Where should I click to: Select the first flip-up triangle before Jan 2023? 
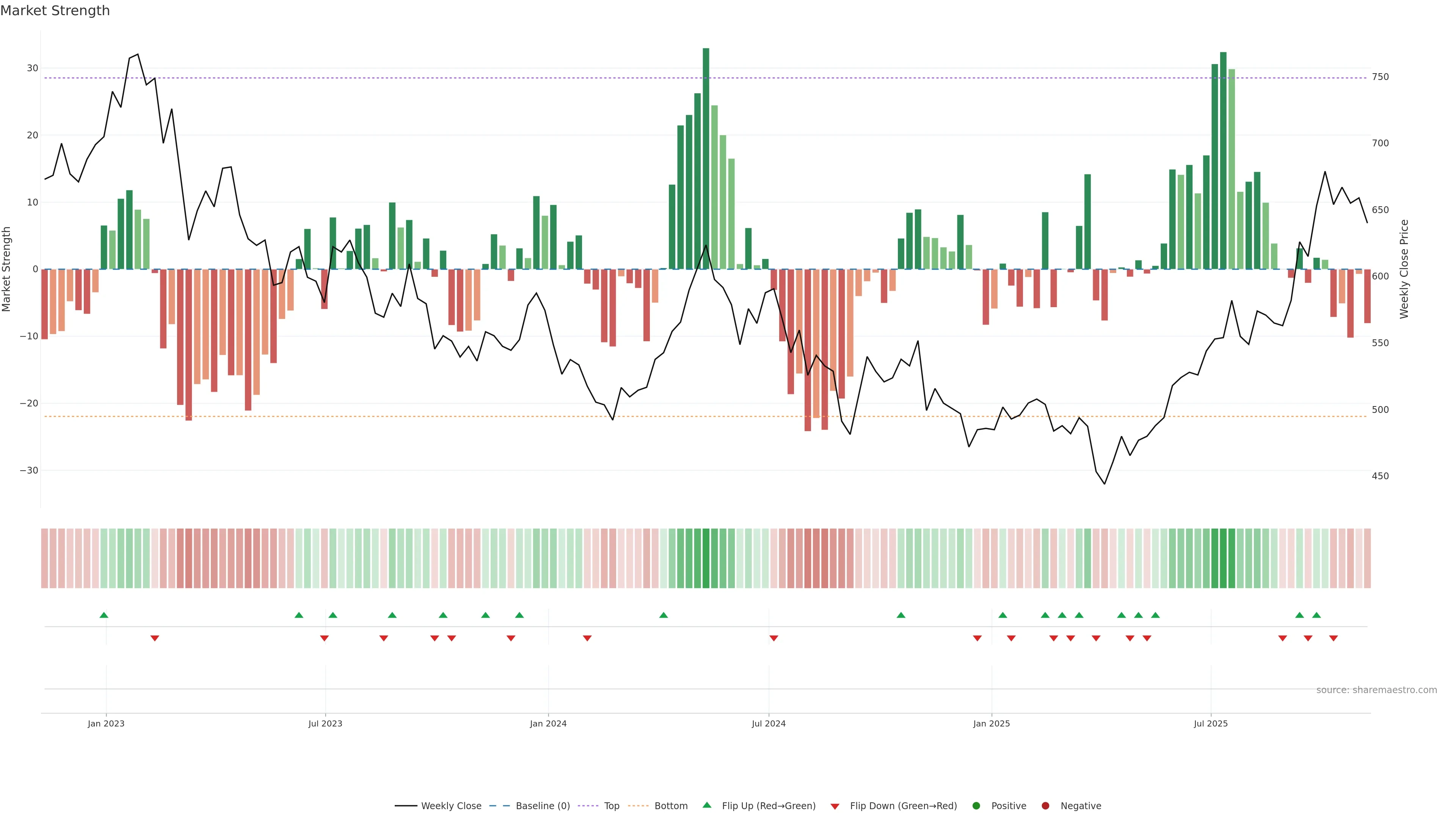pyautogui.click(x=104, y=615)
